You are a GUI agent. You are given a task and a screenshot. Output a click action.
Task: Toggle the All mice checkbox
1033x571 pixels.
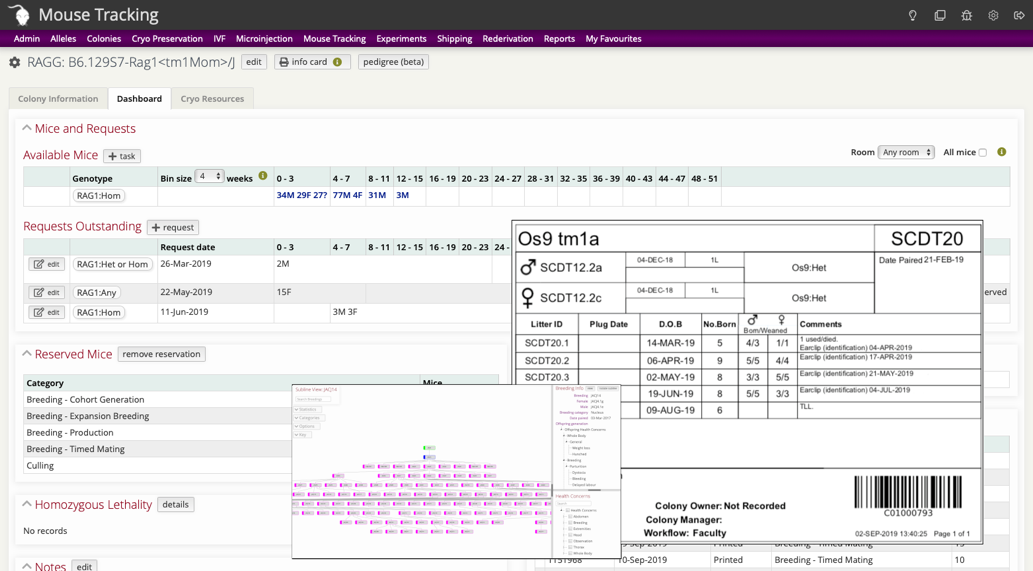click(x=983, y=153)
